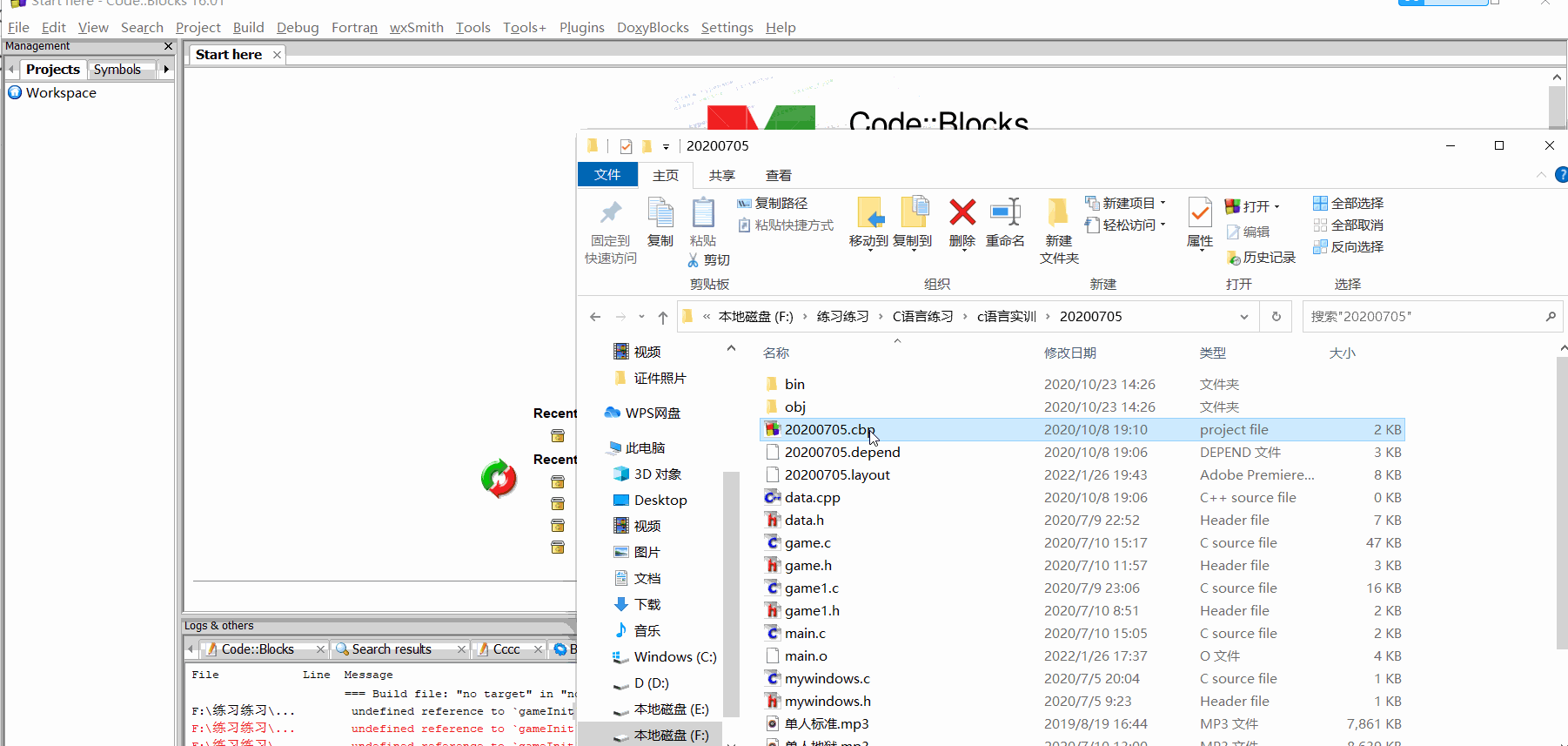Select the Search results log tab
The width and height of the screenshot is (1568, 746).
coord(392,649)
